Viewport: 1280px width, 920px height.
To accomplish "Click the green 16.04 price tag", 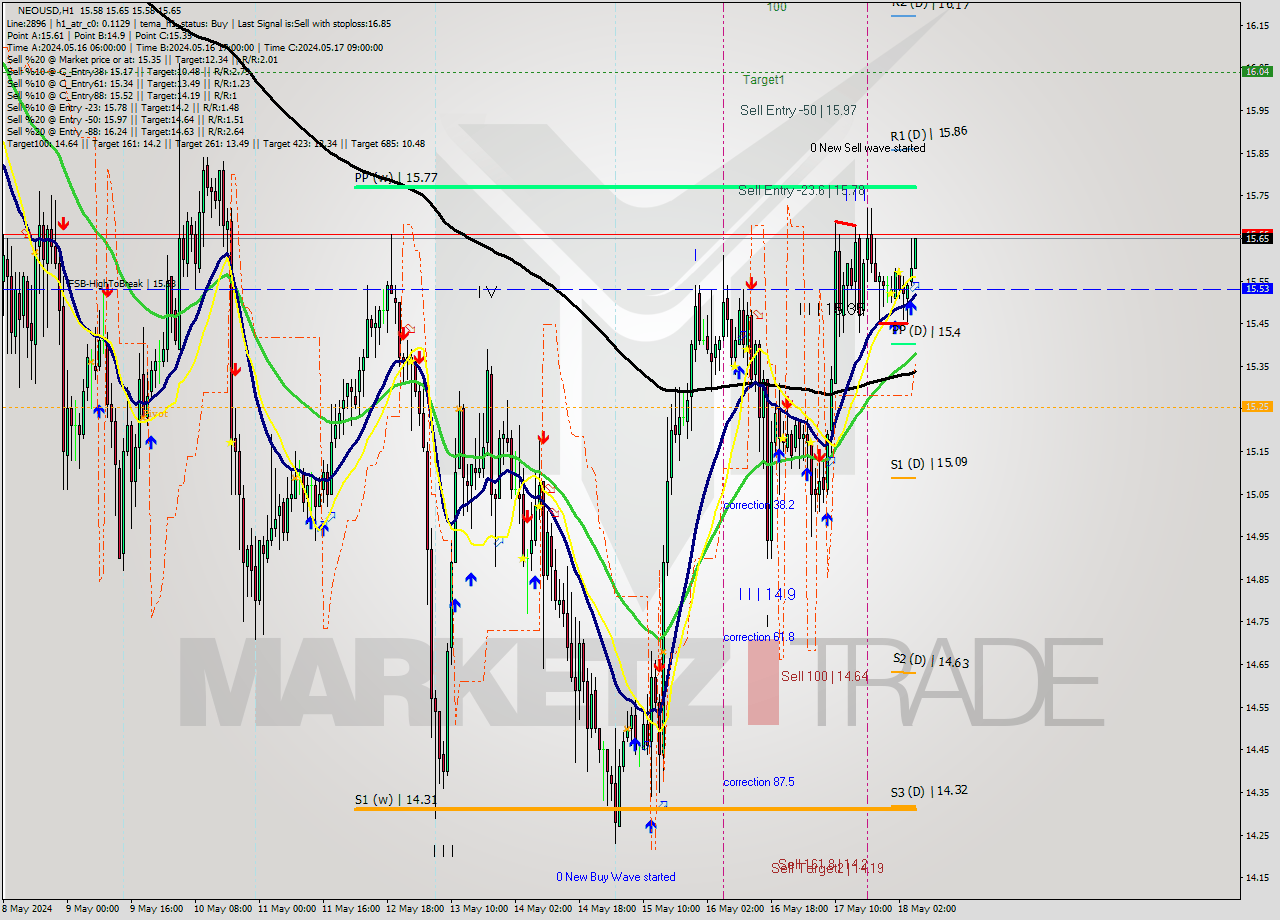I will (x=1256, y=71).
